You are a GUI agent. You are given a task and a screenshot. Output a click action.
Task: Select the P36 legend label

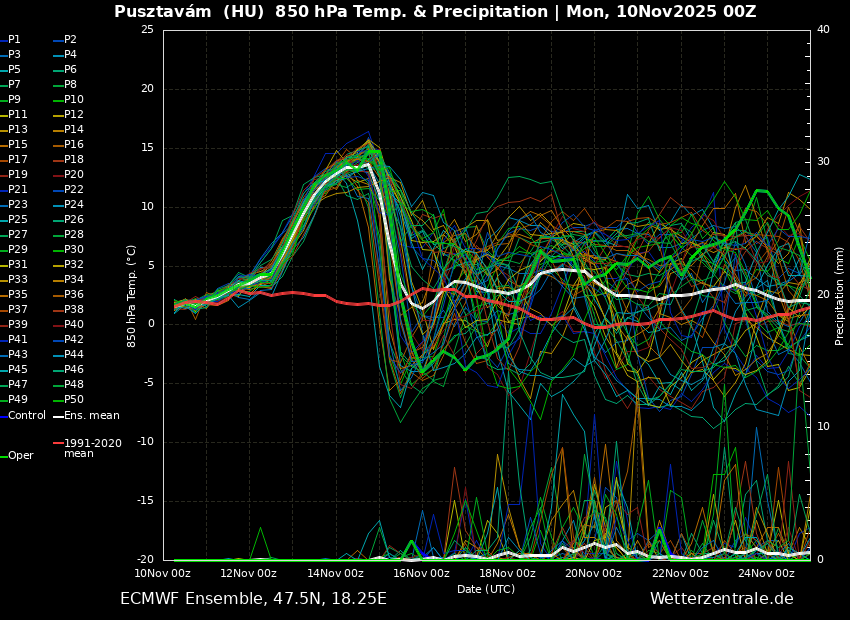(x=74, y=295)
